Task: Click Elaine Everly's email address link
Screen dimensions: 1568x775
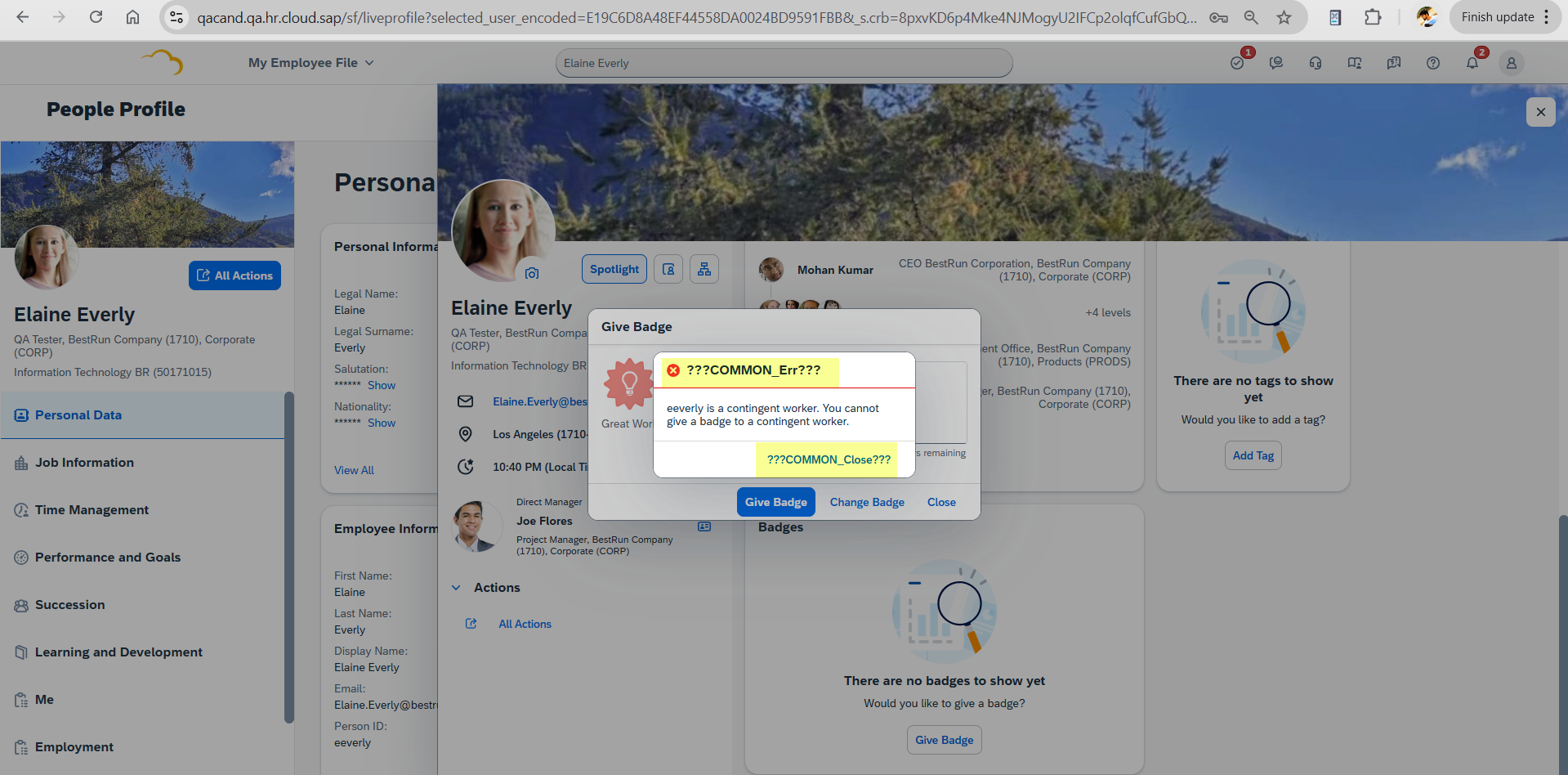Action: 539,401
